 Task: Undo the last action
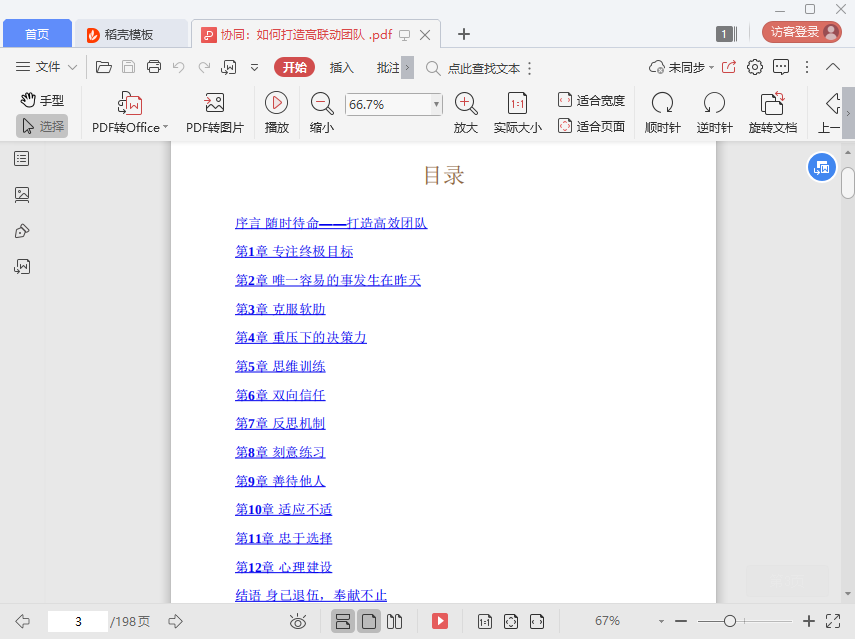(x=178, y=67)
